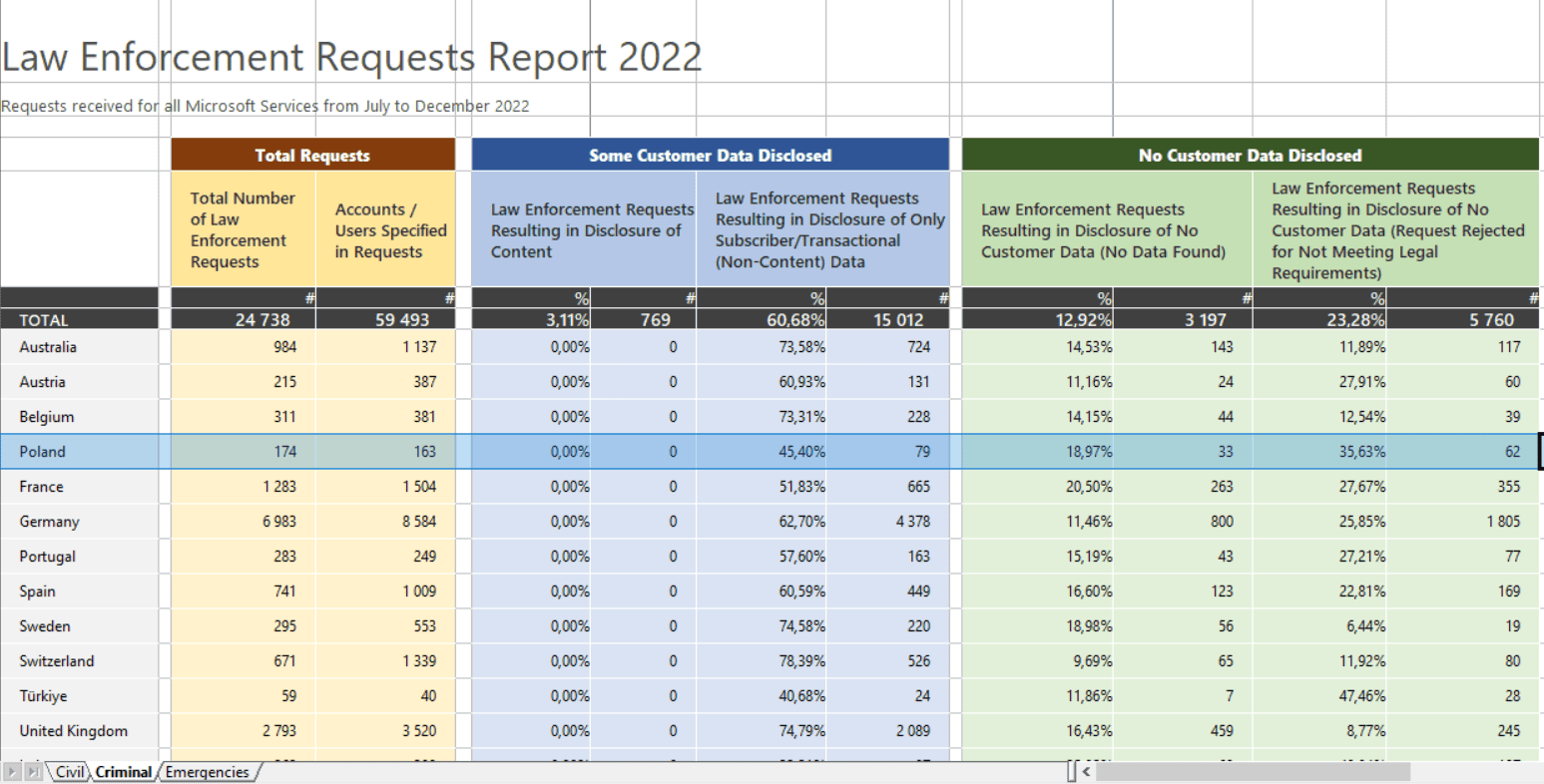
Task: Select the Some Customer Data Disclosed header
Action: [710, 155]
